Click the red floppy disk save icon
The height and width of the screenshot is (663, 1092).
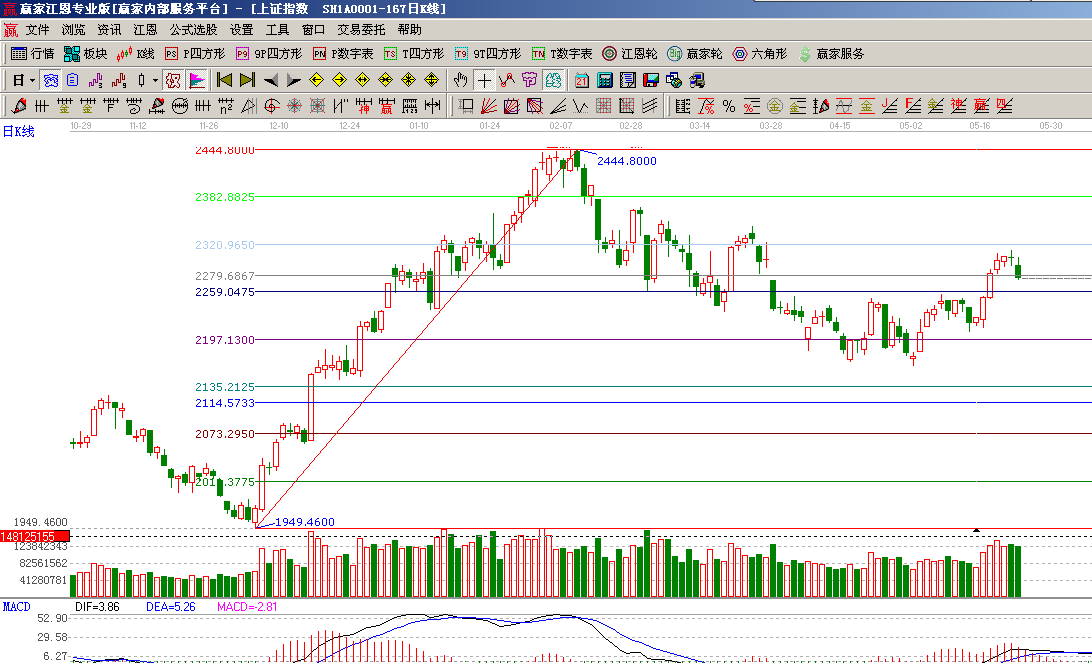click(x=651, y=80)
